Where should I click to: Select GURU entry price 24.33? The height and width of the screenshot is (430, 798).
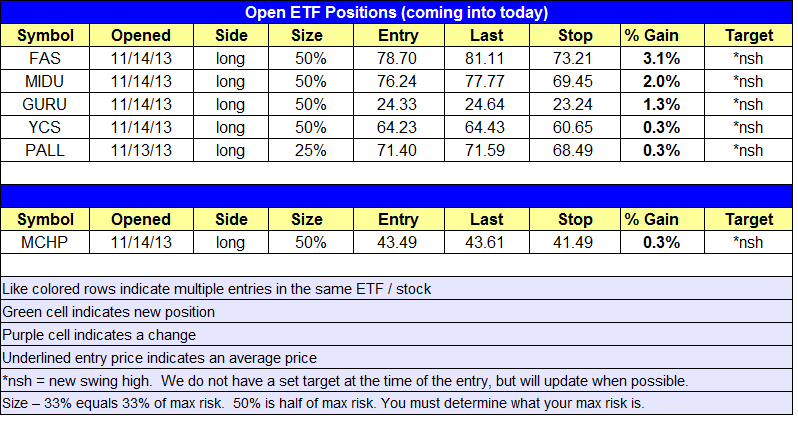click(398, 104)
